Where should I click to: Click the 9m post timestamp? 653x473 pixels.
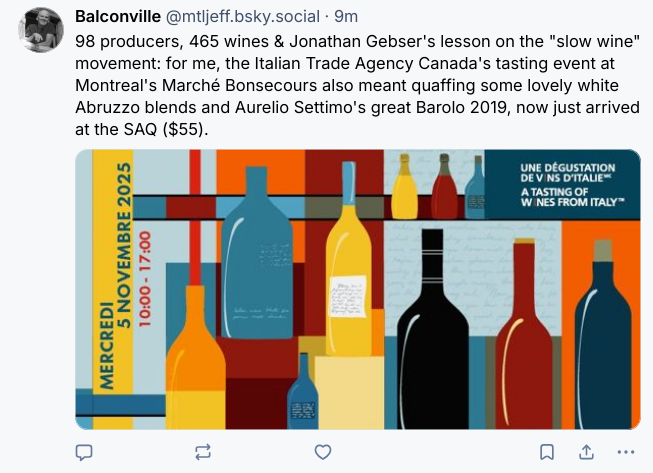(x=346, y=17)
